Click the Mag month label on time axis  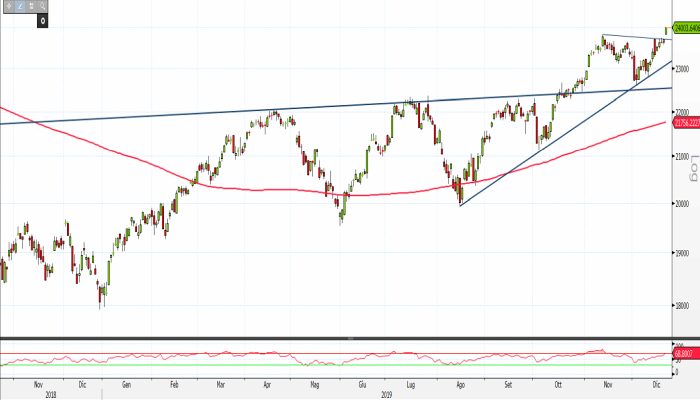[x=315, y=384]
